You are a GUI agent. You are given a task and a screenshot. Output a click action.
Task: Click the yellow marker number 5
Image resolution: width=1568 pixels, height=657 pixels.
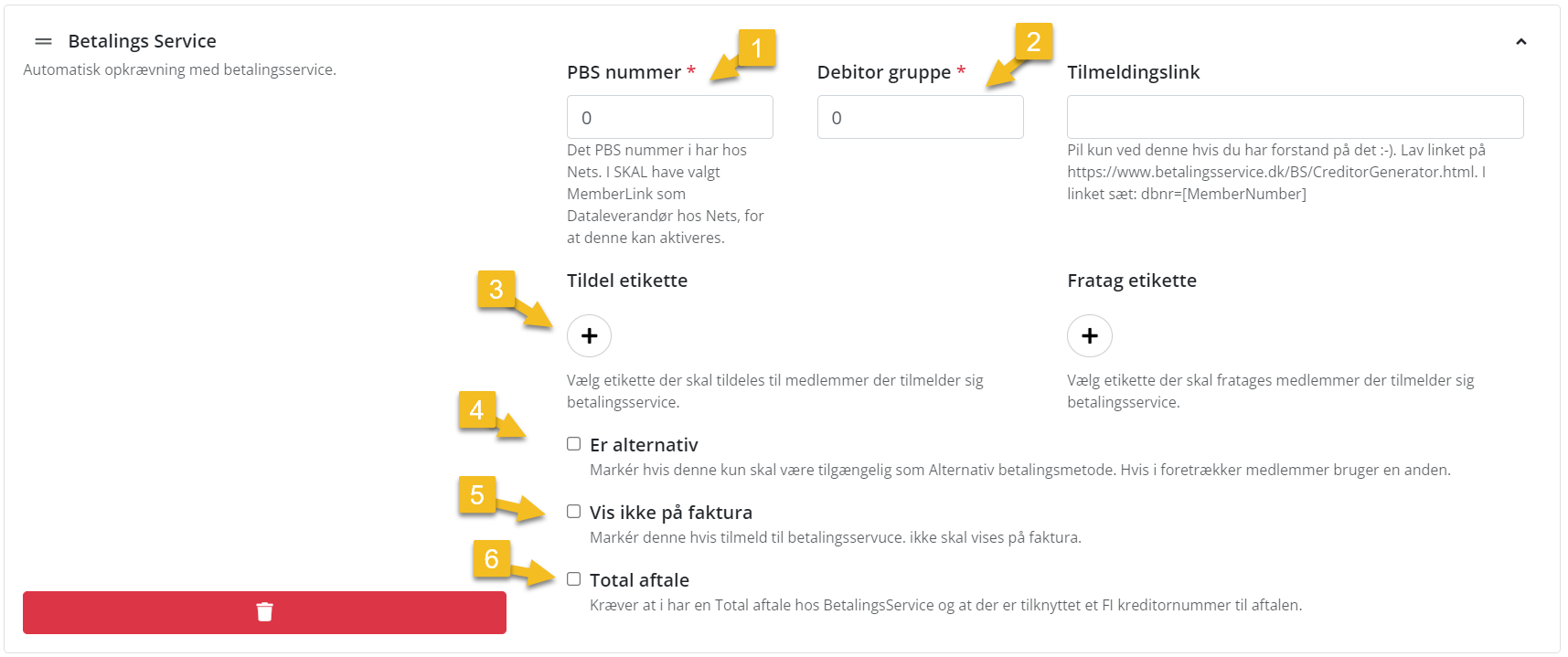(476, 495)
